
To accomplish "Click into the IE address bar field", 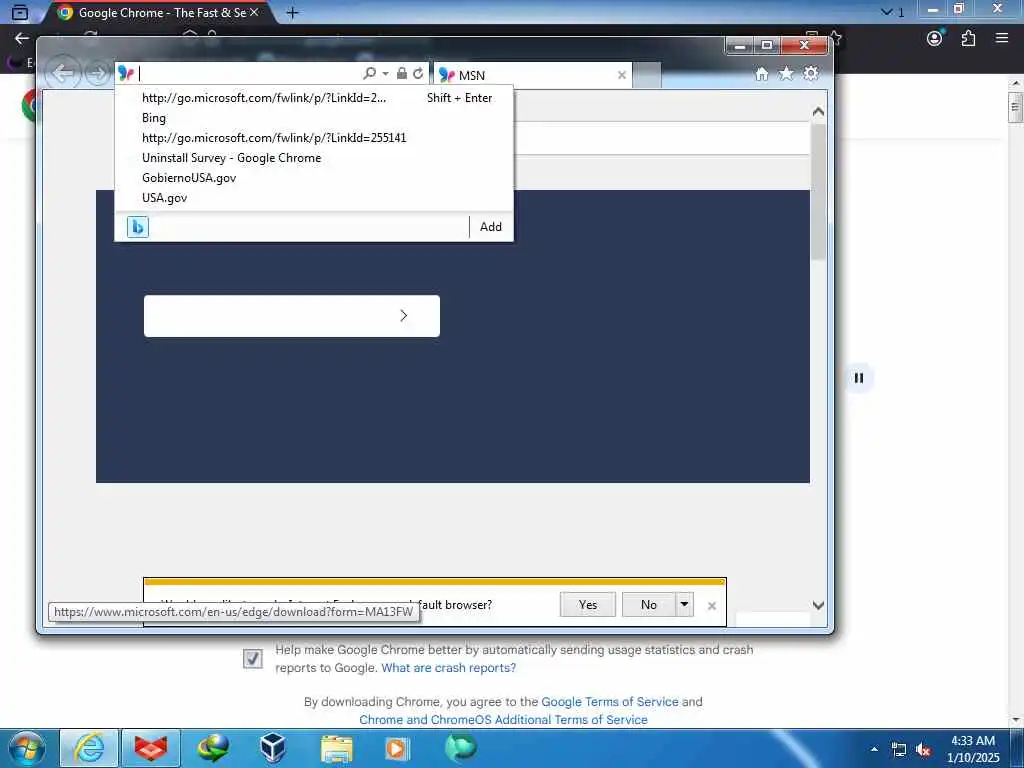I will pos(248,74).
